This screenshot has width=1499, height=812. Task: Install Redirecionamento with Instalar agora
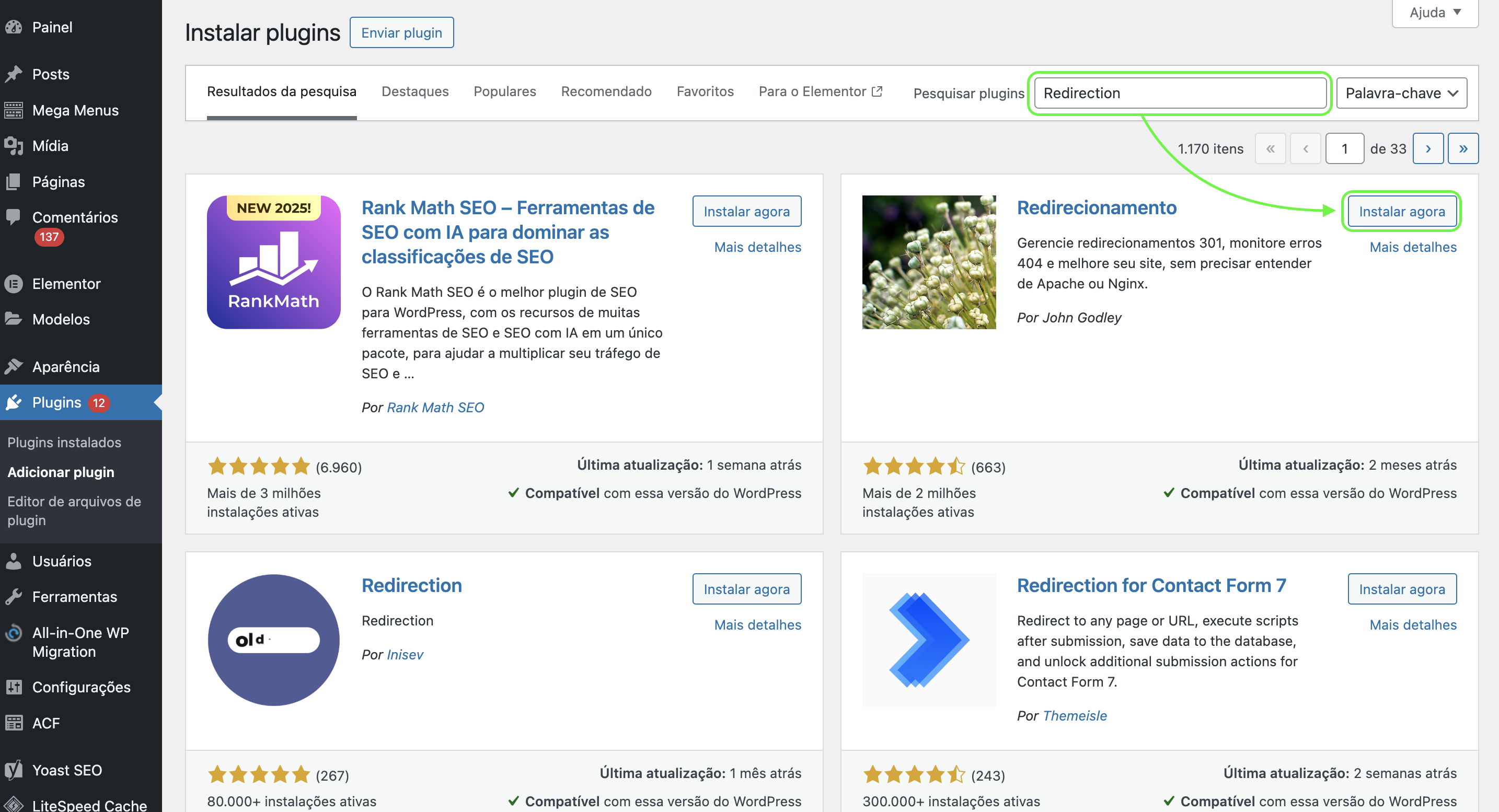coord(1402,211)
